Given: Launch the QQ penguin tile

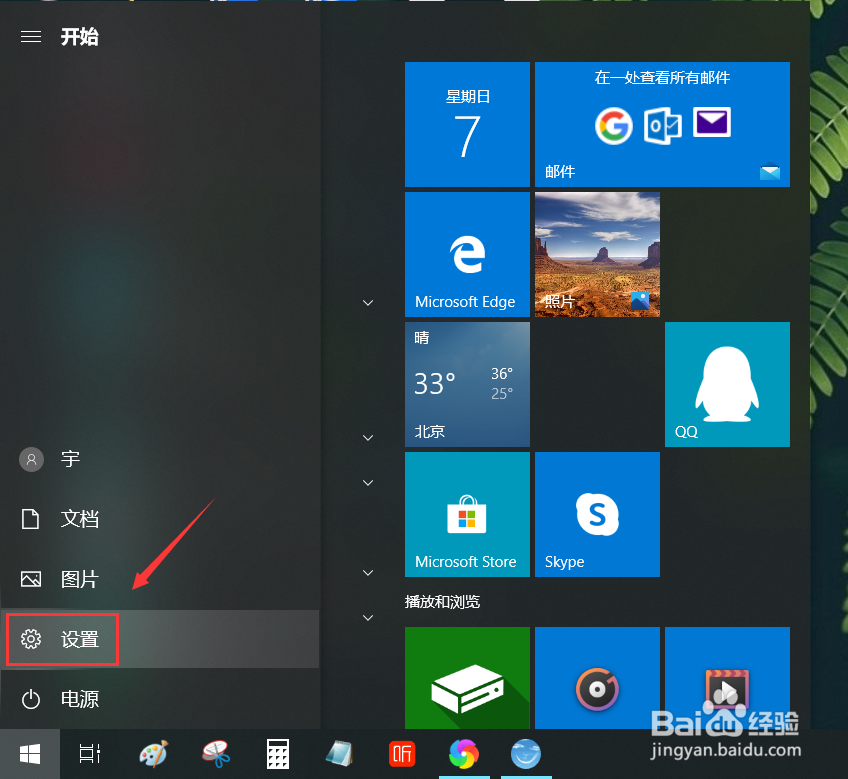Looking at the screenshot, I should pos(727,385).
